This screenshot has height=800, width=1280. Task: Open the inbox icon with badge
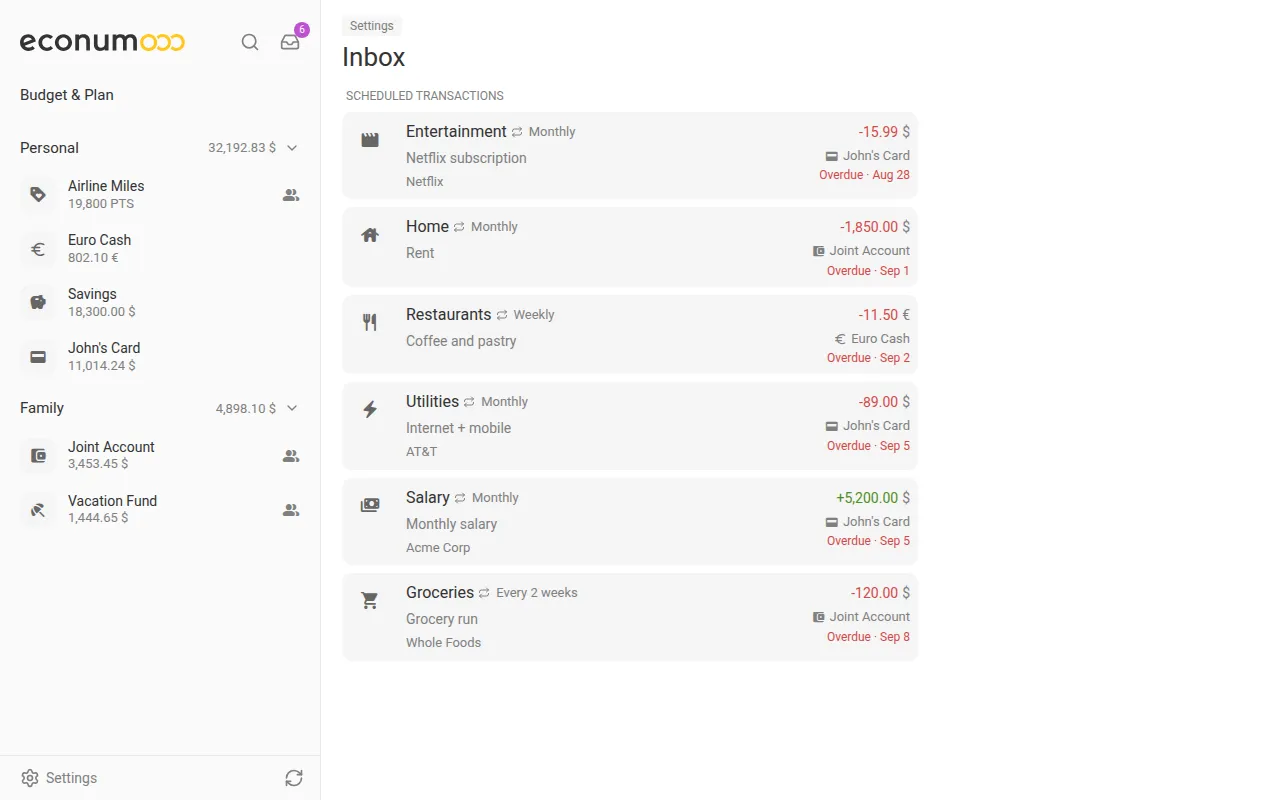point(290,42)
